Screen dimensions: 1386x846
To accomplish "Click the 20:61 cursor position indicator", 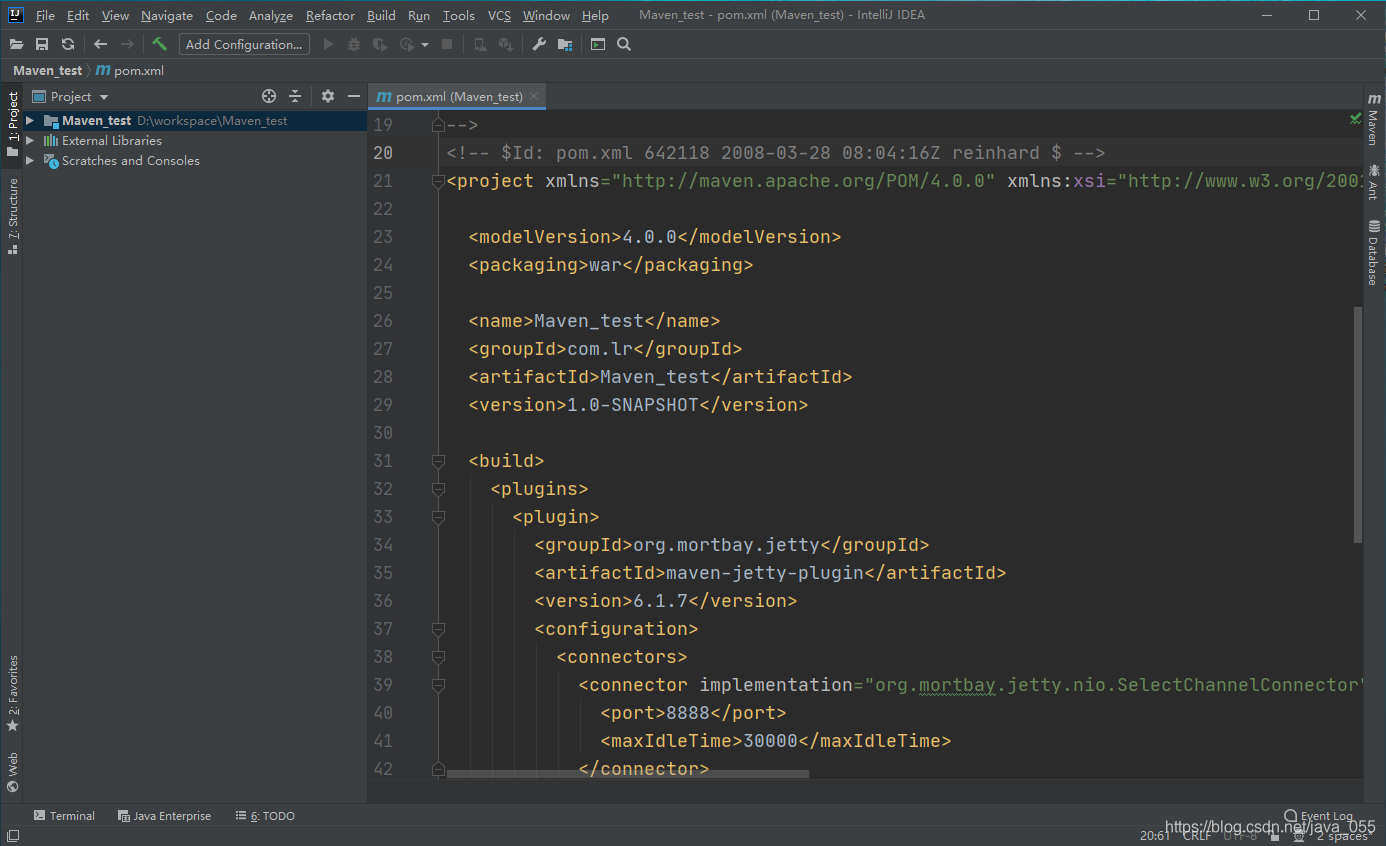I will 1154,835.
